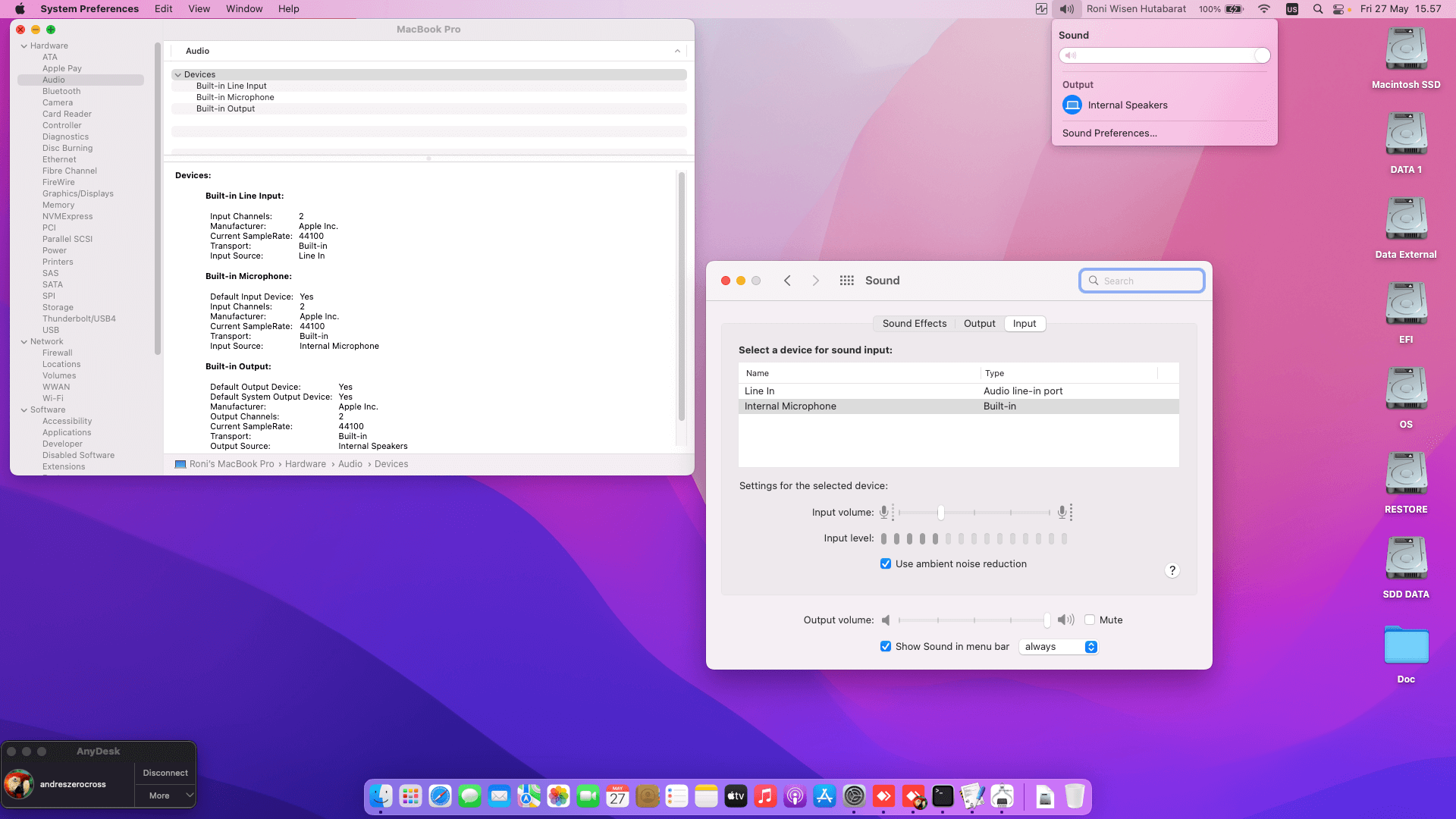
Task: Open the Music app in the Dock
Action: pyautogui.click(x=765, y=796)
